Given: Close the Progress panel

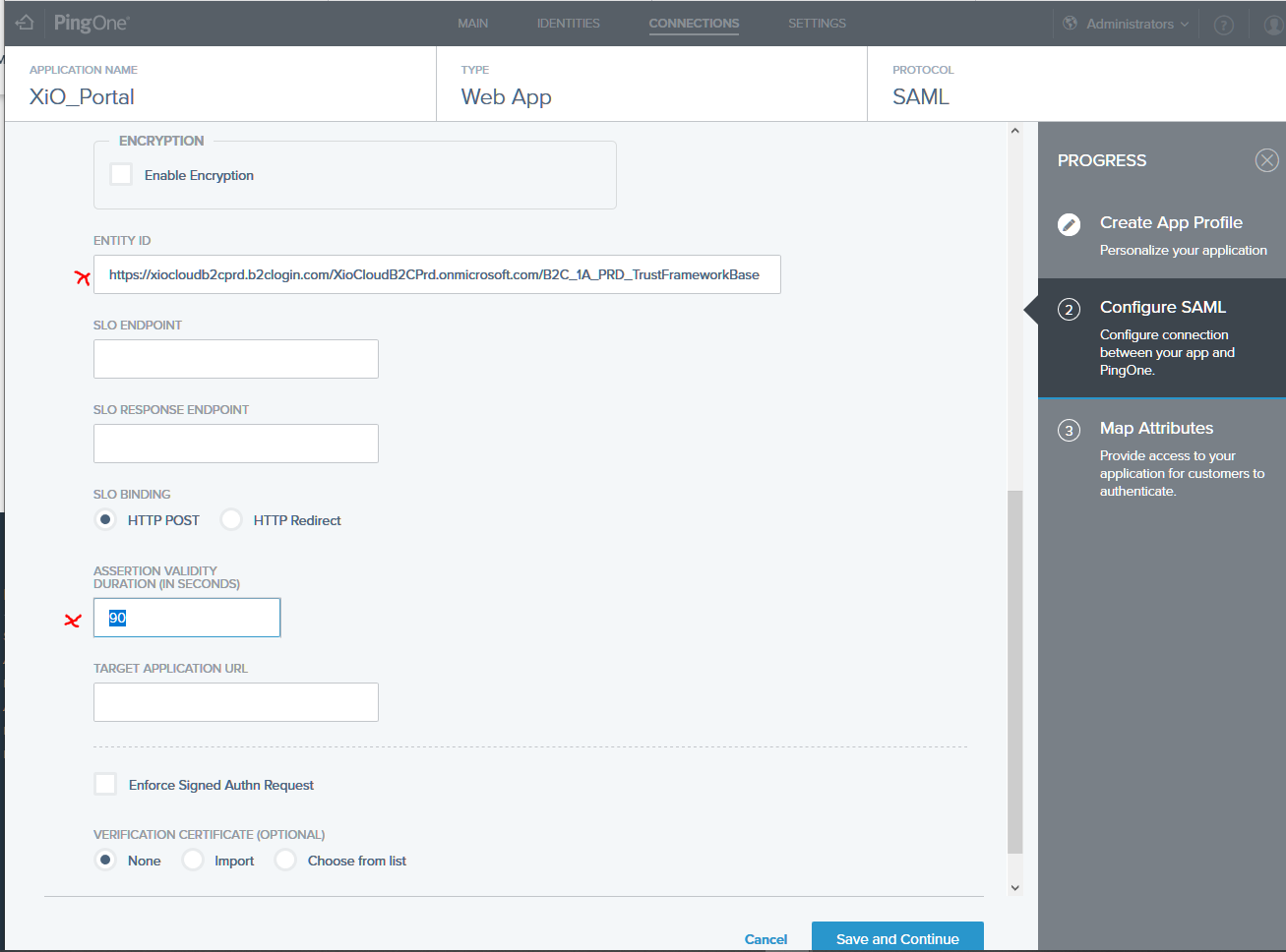Looking at the screenshot, I should coord(1266,159).
